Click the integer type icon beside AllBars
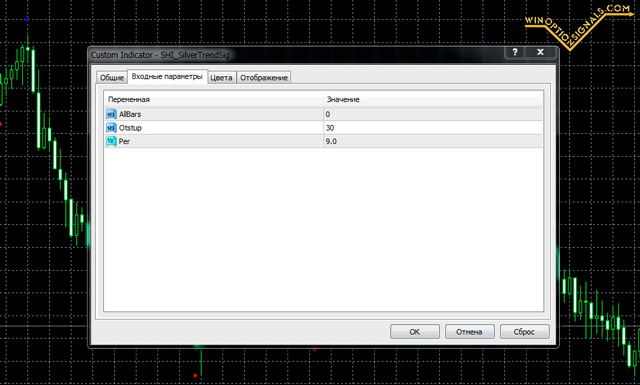This screenshot has height=385, width=640. pyautogui.click(x=111, y=114)
